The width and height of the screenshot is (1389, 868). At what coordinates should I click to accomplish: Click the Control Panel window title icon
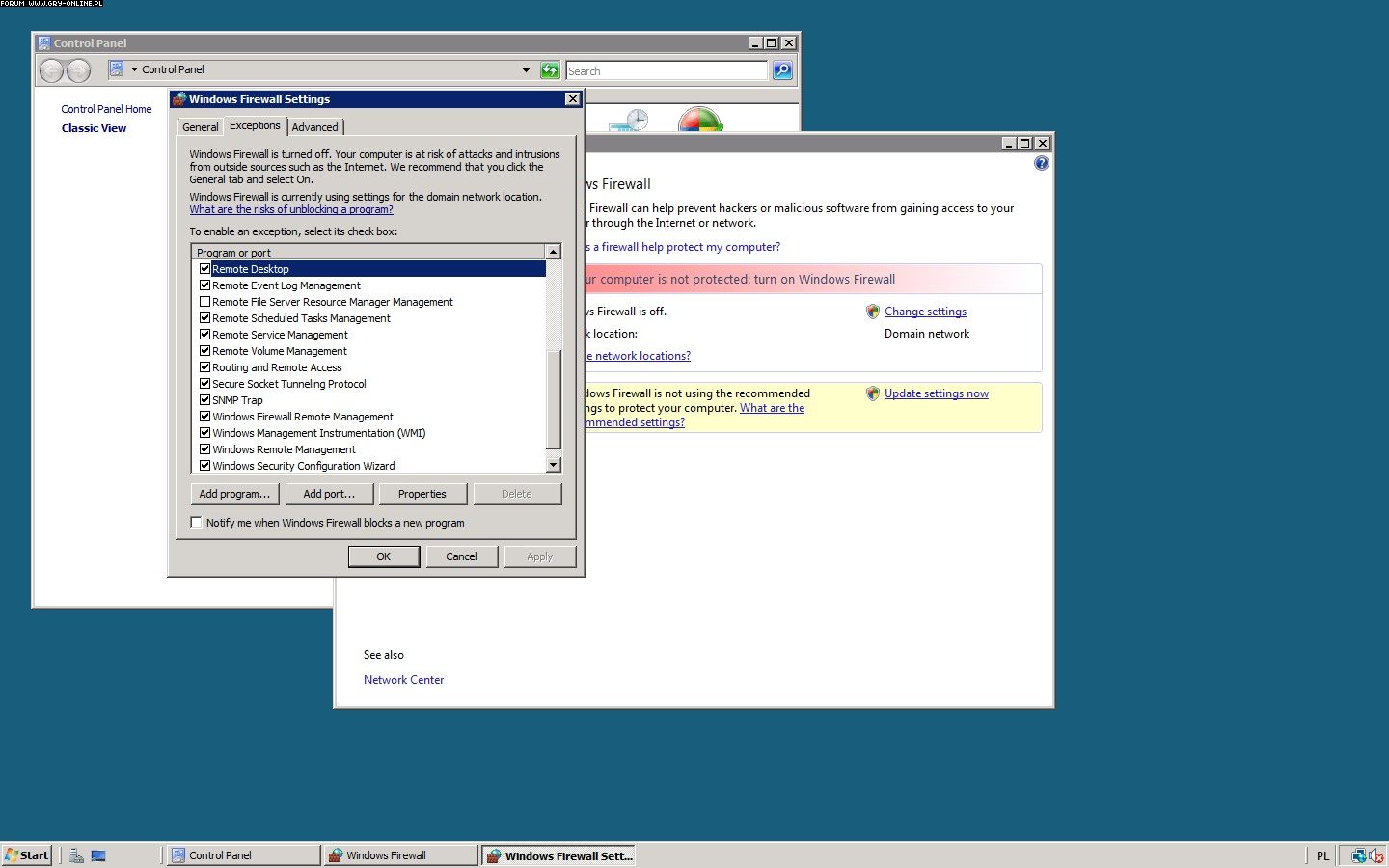pos(43,43)
